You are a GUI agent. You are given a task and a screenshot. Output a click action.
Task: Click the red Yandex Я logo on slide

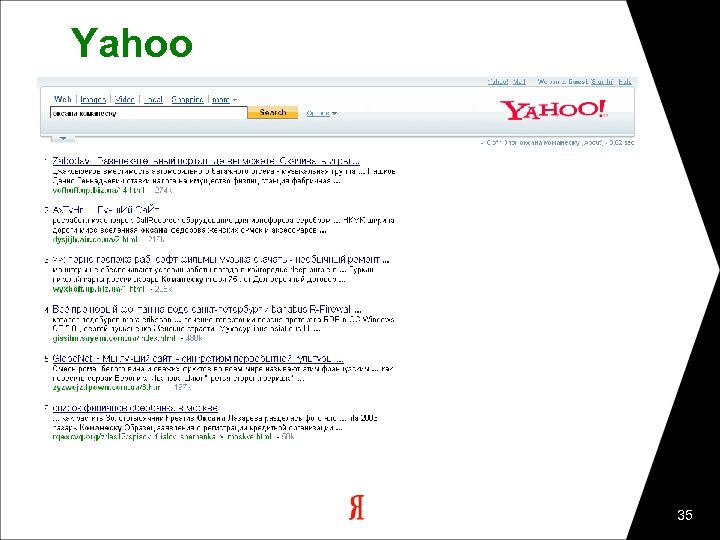coord(356,507)
